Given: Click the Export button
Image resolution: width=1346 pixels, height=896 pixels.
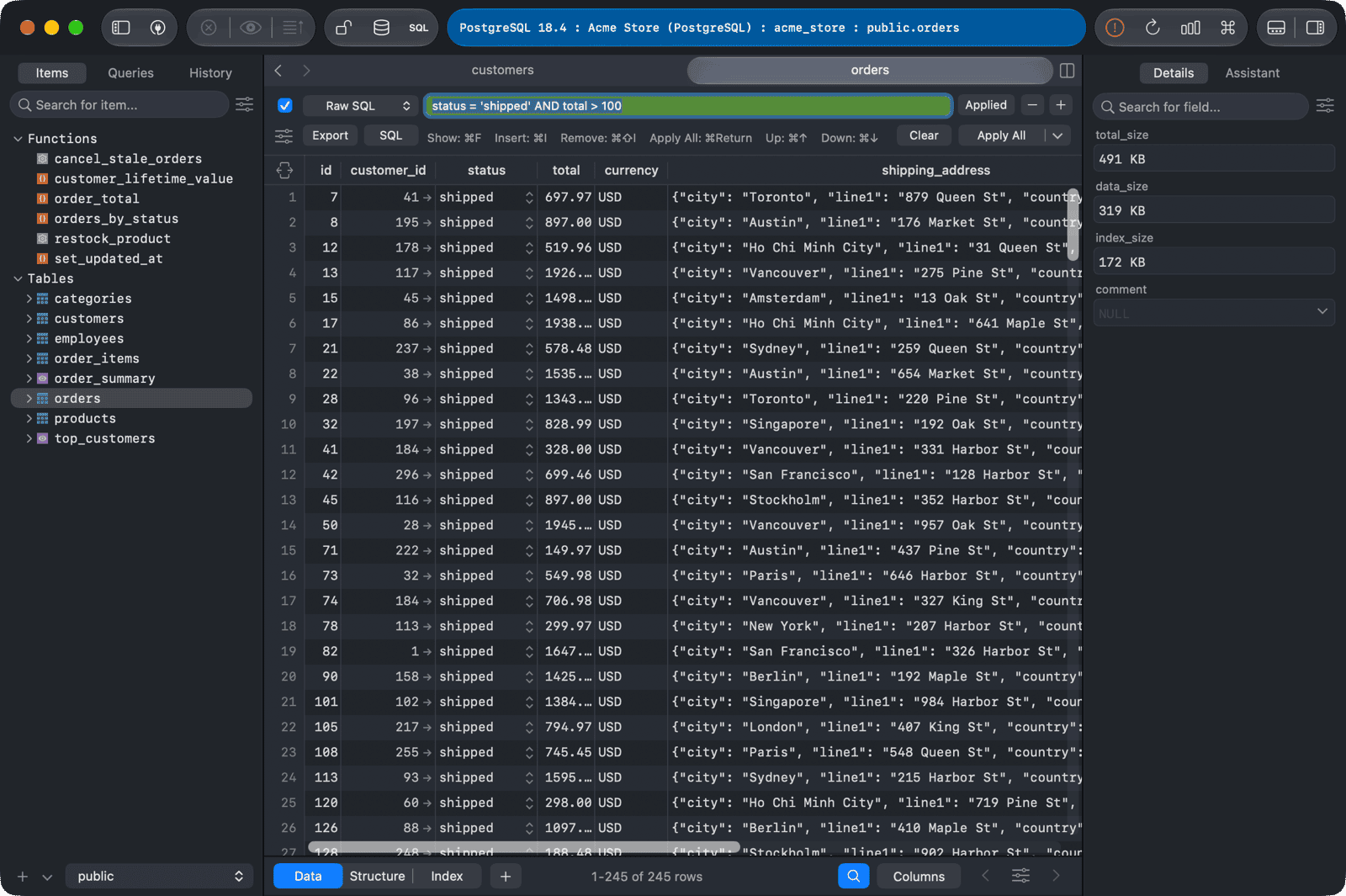Looking at the screenshot, I should coord(330,135).
